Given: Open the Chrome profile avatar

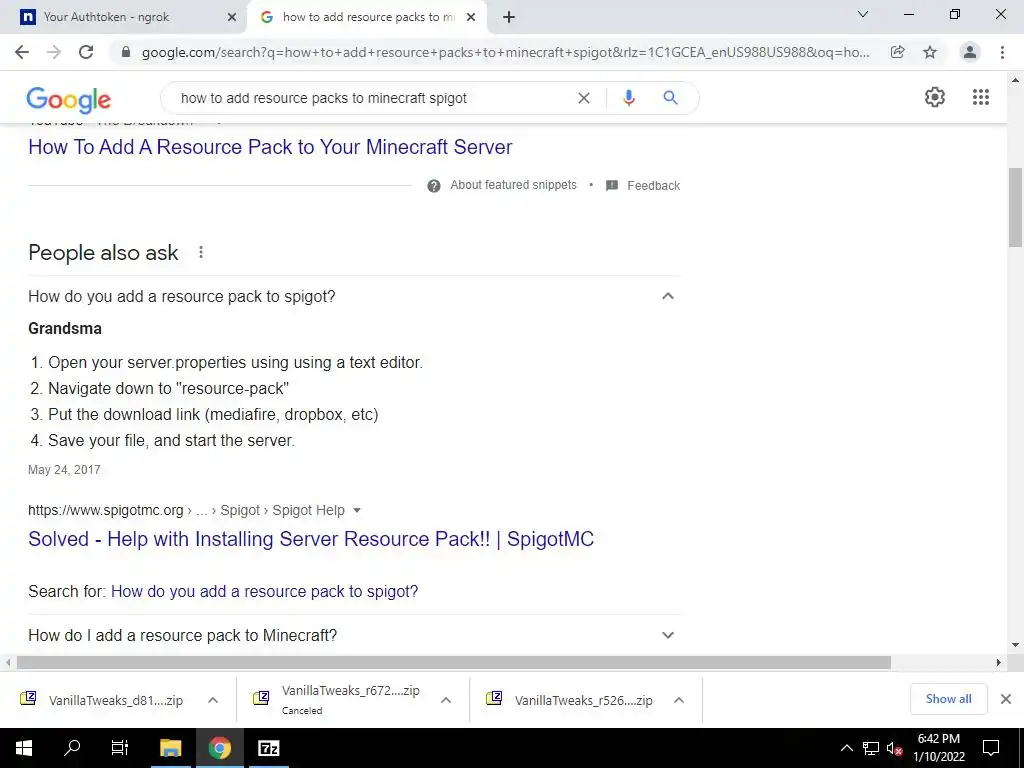Looking at the screenshot, I should pos(970,52).
